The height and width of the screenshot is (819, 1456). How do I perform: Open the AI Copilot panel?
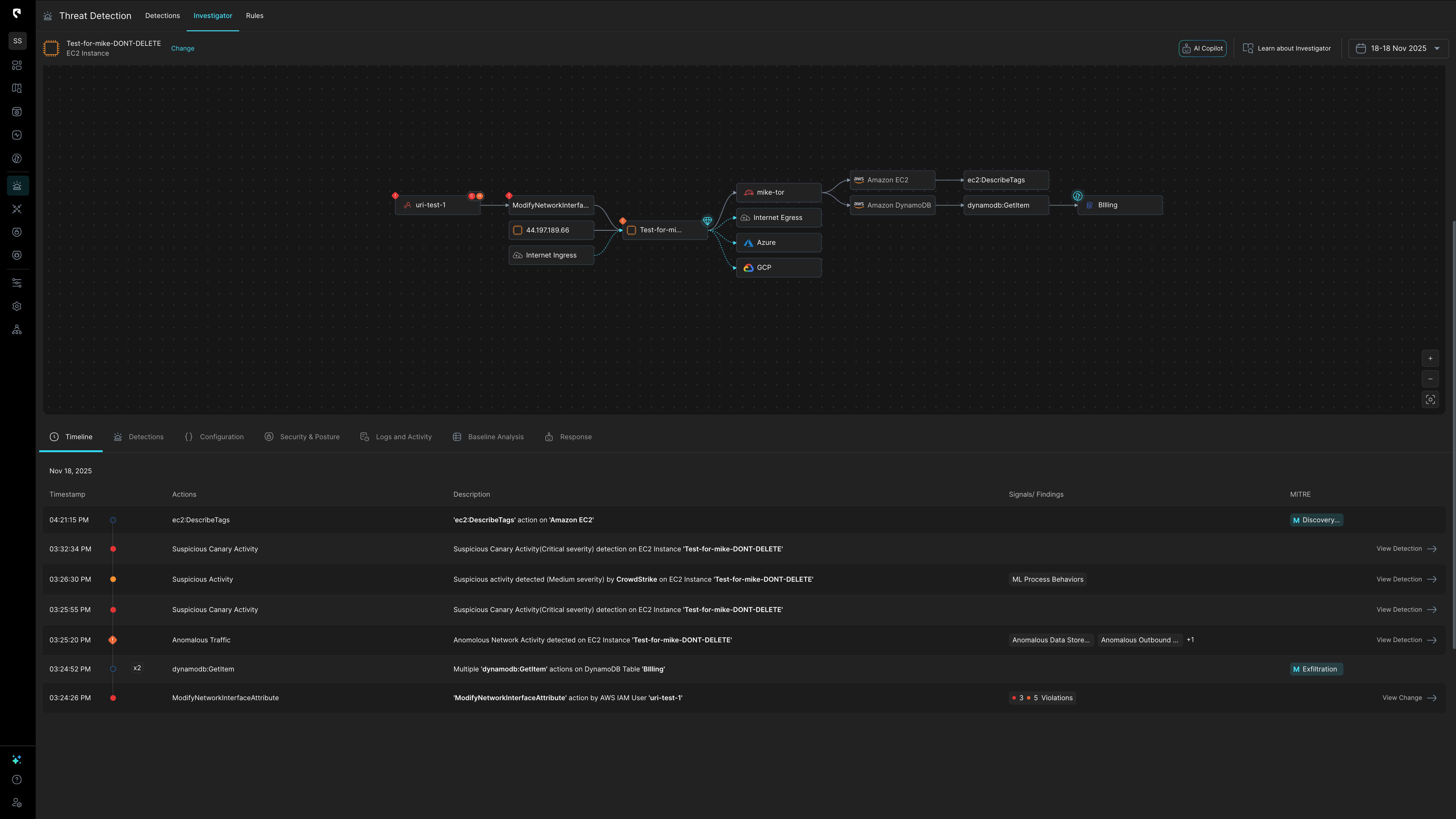click(1202, 49)
